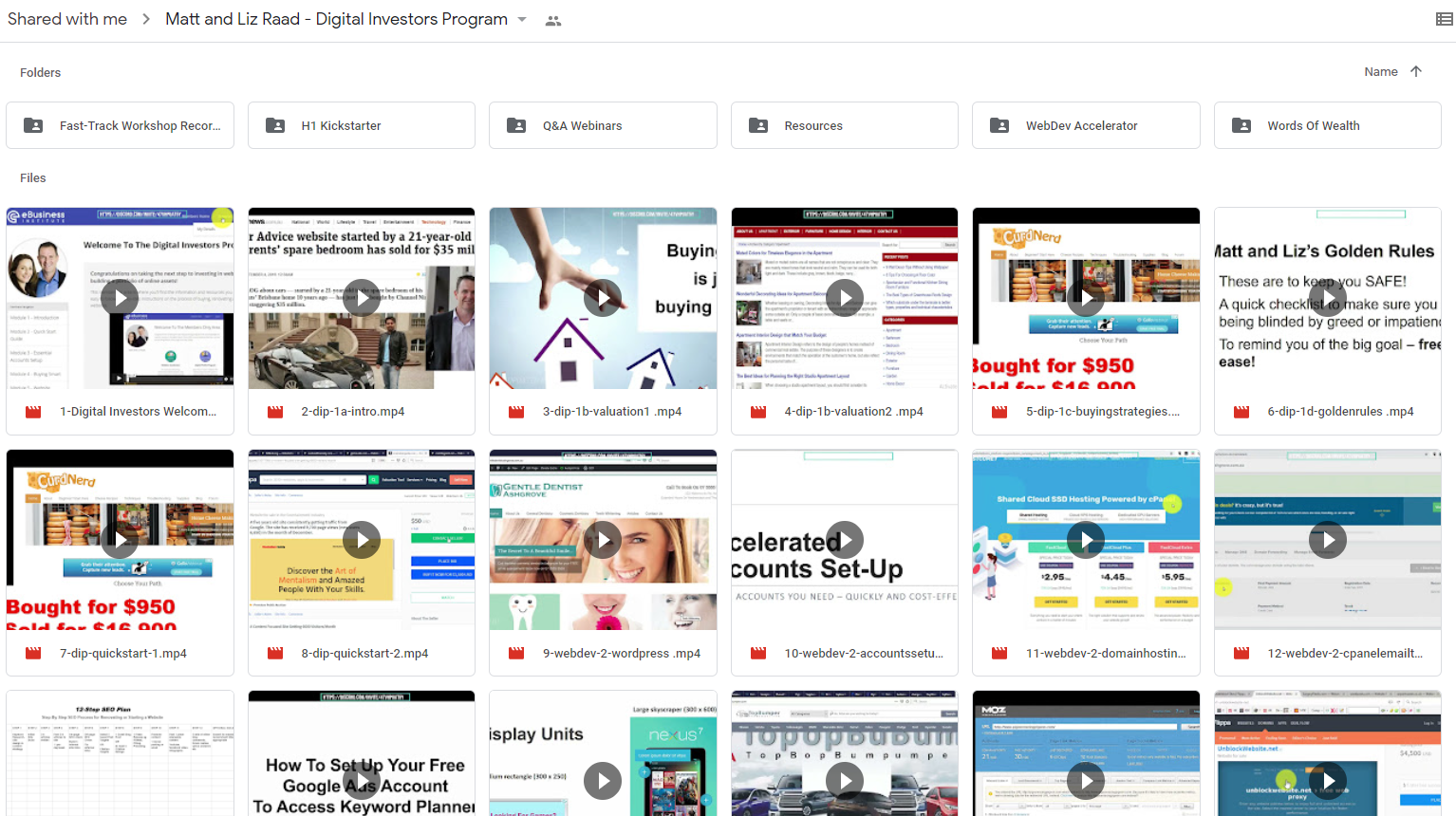Click folder icon of H1 Kickstarter

click(x=275, y=125)
